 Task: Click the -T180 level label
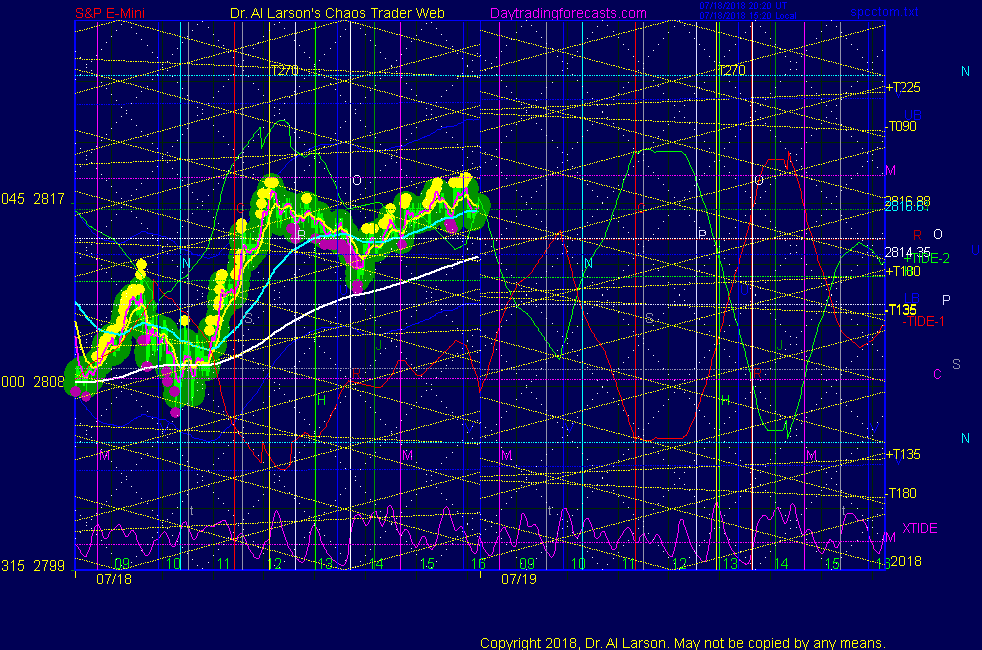(901, 493)
